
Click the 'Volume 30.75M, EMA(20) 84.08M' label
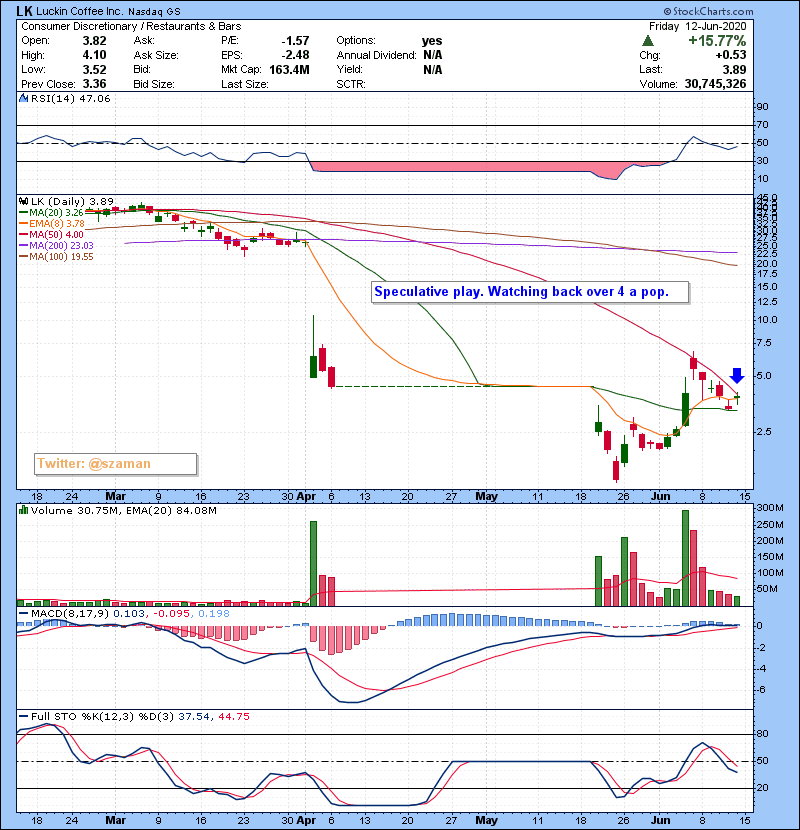[x=123, y=510]
